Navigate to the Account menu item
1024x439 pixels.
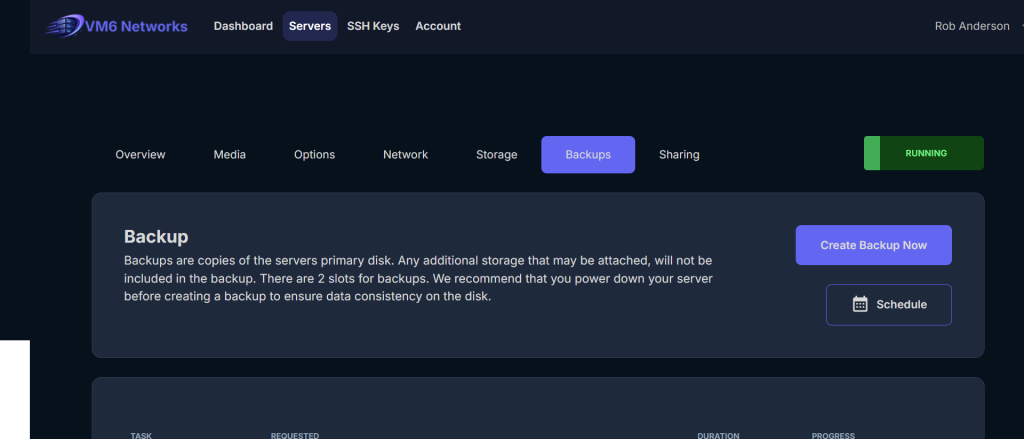[438, 26]
